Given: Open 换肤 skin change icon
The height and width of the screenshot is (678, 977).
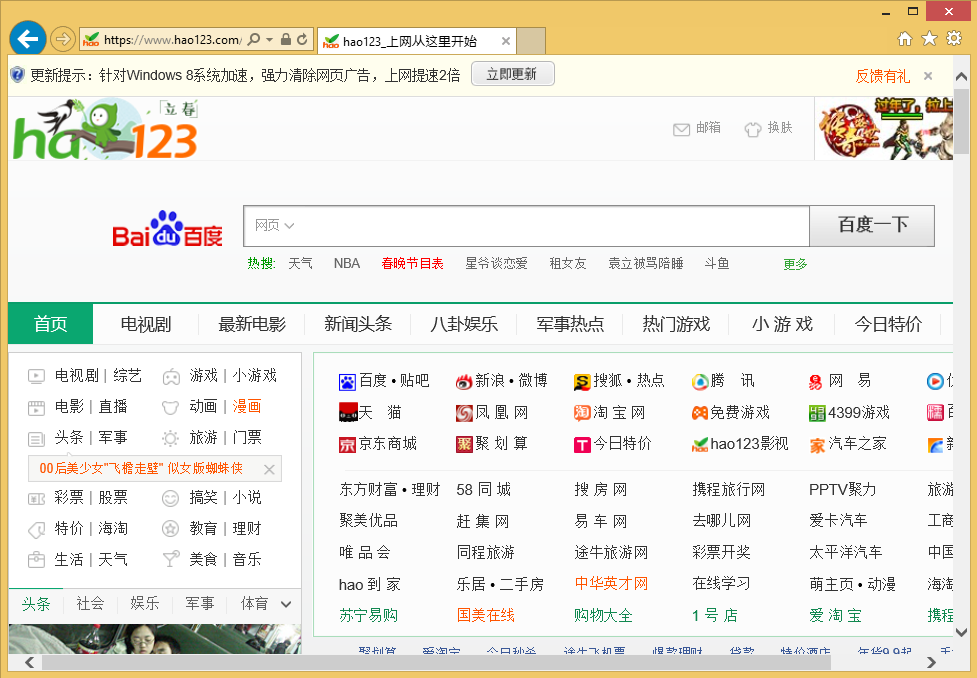Looking at the screenshot, I should tap(768, 128).
